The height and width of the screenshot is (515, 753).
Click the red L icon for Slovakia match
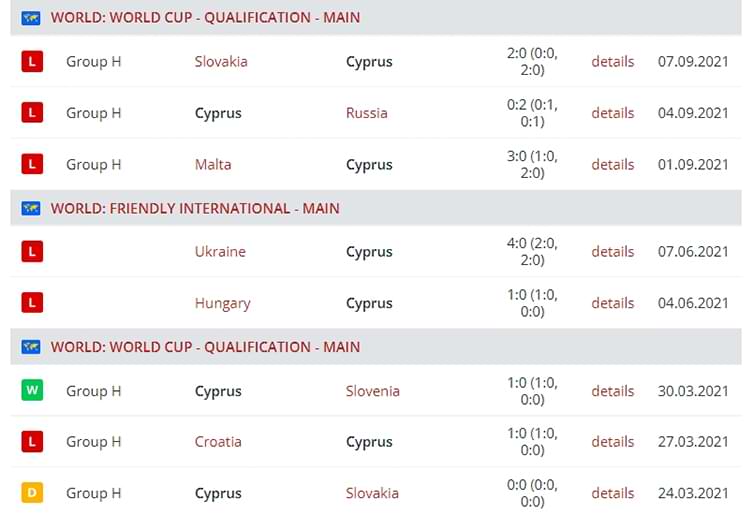32,61
